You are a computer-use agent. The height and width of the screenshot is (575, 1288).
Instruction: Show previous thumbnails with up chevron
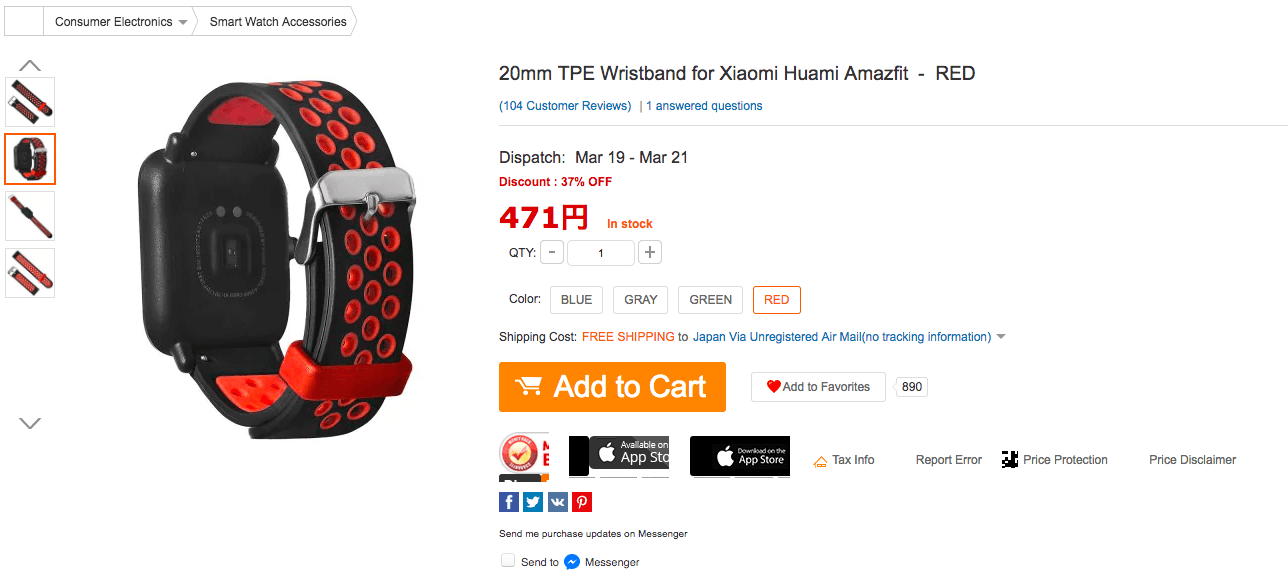coord(30,65)
